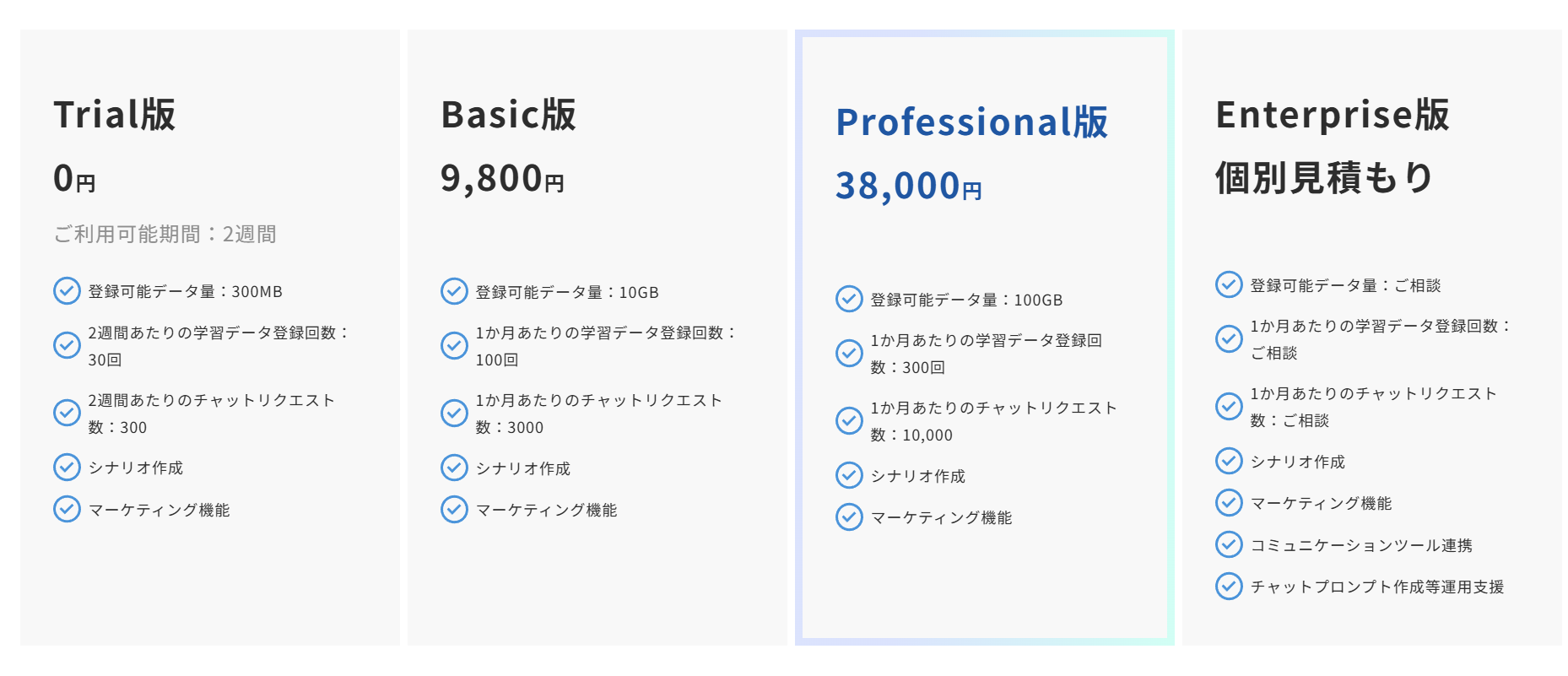Viewport: 1568px width, 676px height.
Task: Click the Enterprise版 plan heading
Action: [1332, 115]
